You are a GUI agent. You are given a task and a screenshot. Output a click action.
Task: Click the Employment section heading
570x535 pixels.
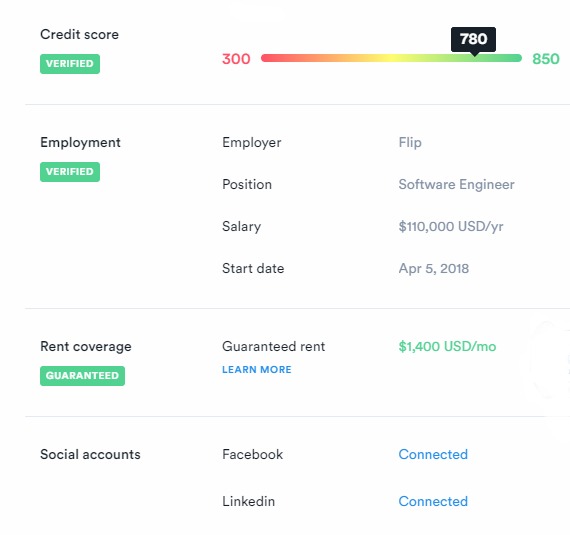click(80, 142)
